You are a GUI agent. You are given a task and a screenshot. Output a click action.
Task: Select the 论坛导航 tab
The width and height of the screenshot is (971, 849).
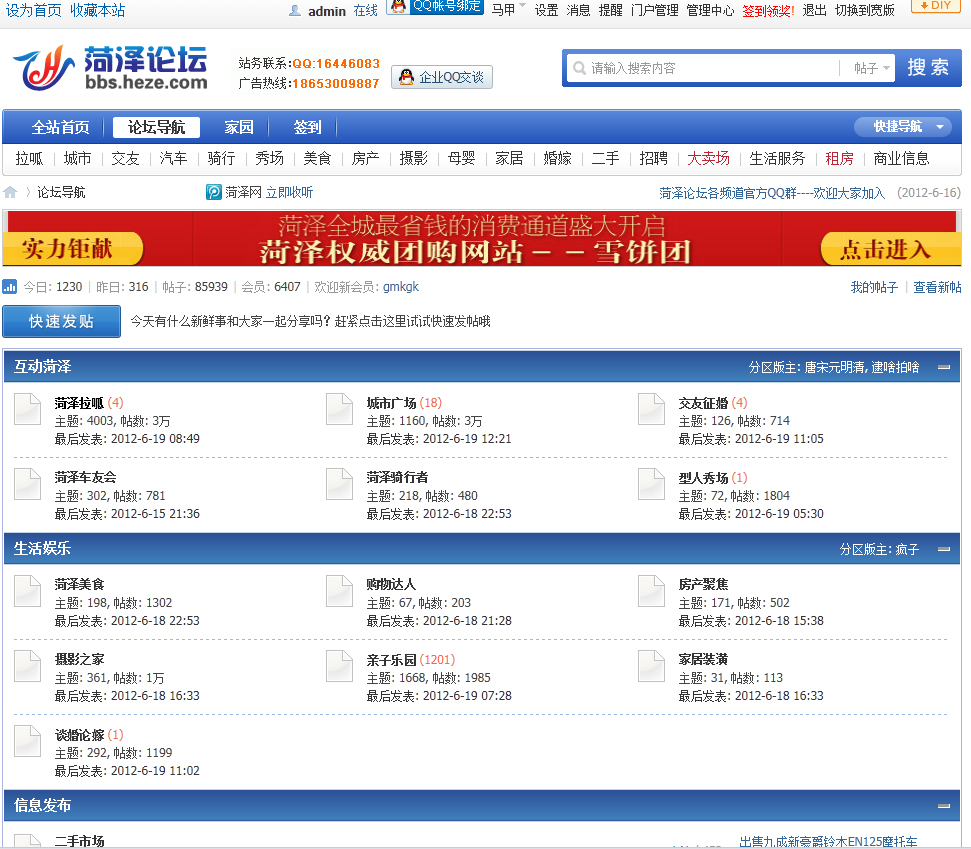coord(156,127)
